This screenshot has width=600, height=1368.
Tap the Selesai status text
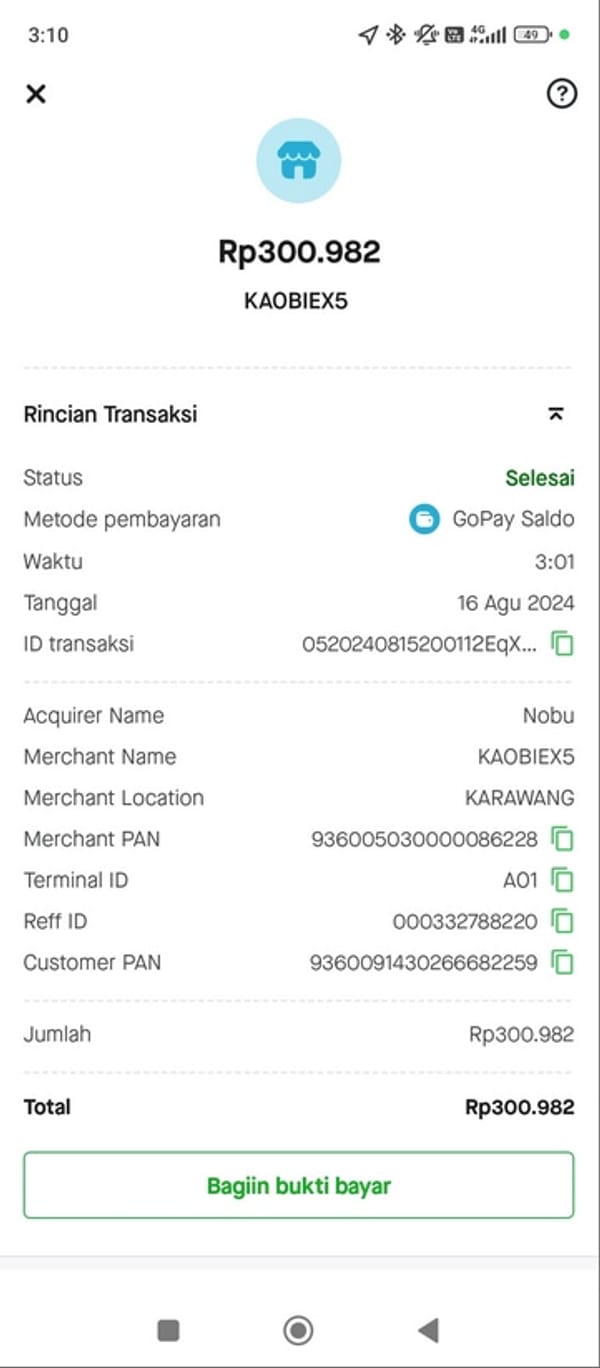coord(540,478)
